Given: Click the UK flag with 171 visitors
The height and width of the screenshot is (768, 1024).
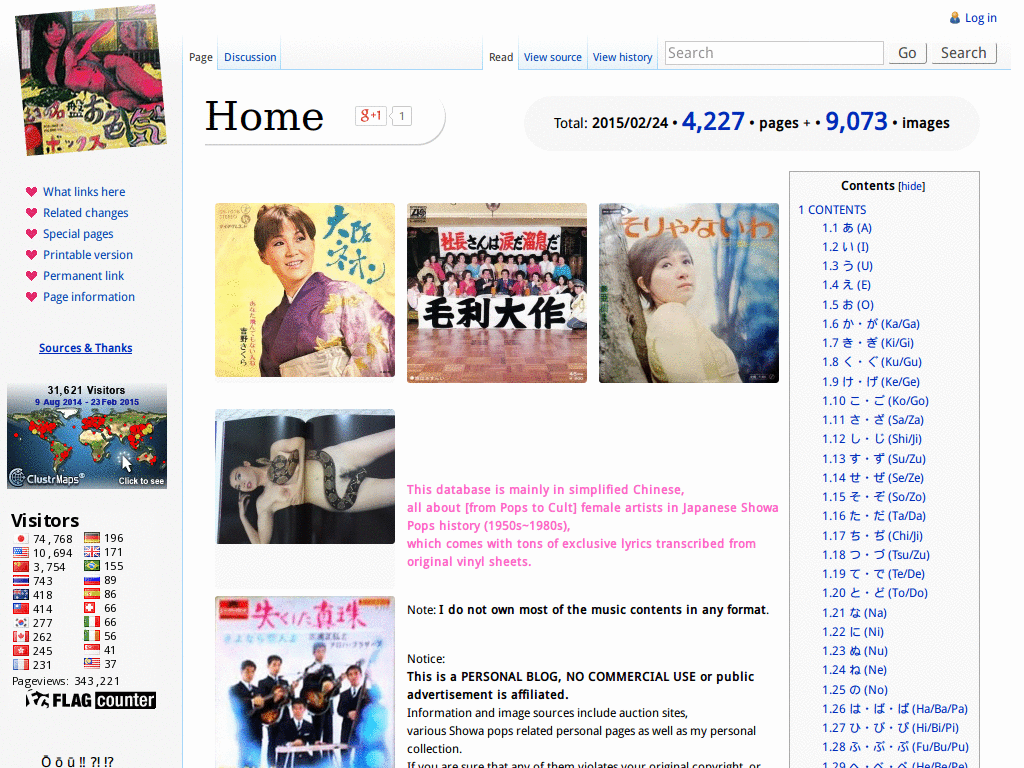Looking at the screenshot, I should tap(92, 552).
